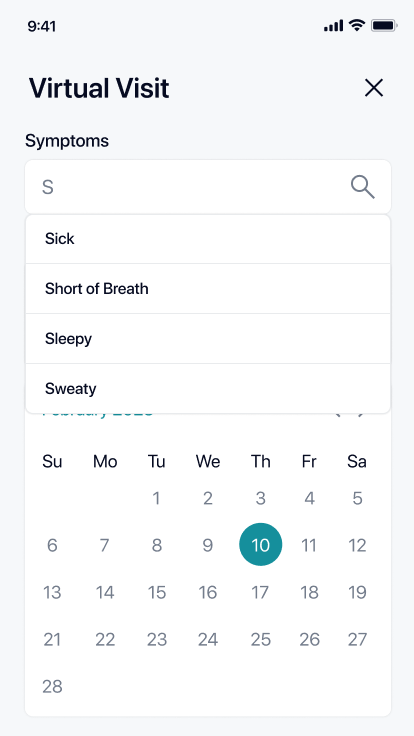Select the Sick suggestion
This screenshot has height=736, width=414.
[x=208, y=239]
